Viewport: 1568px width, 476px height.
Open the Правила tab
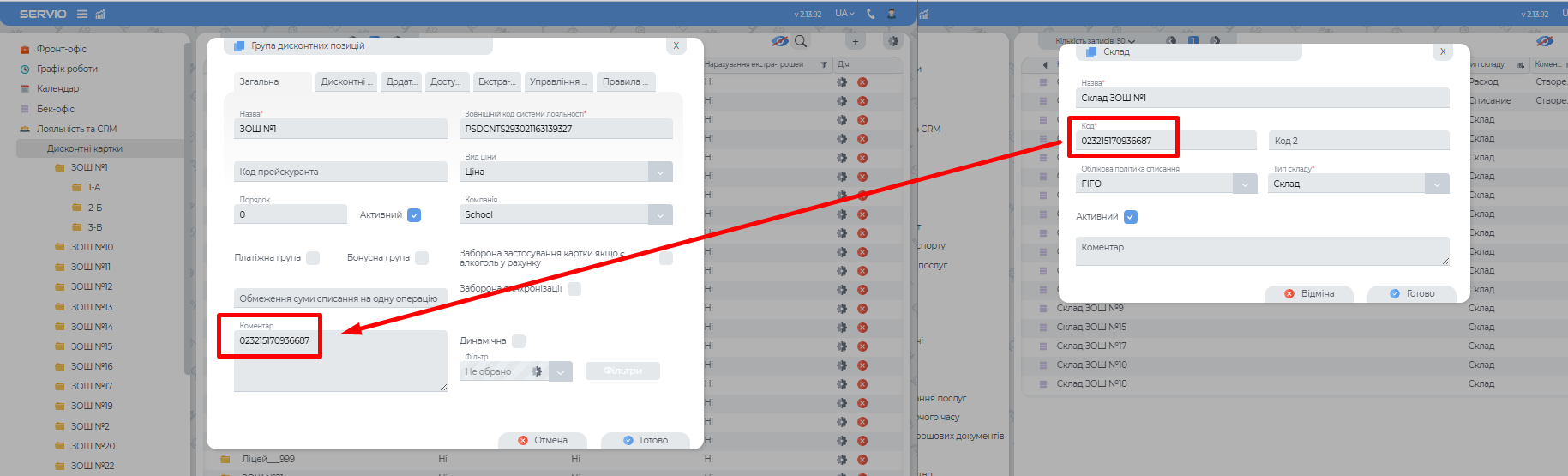(626, 81)
